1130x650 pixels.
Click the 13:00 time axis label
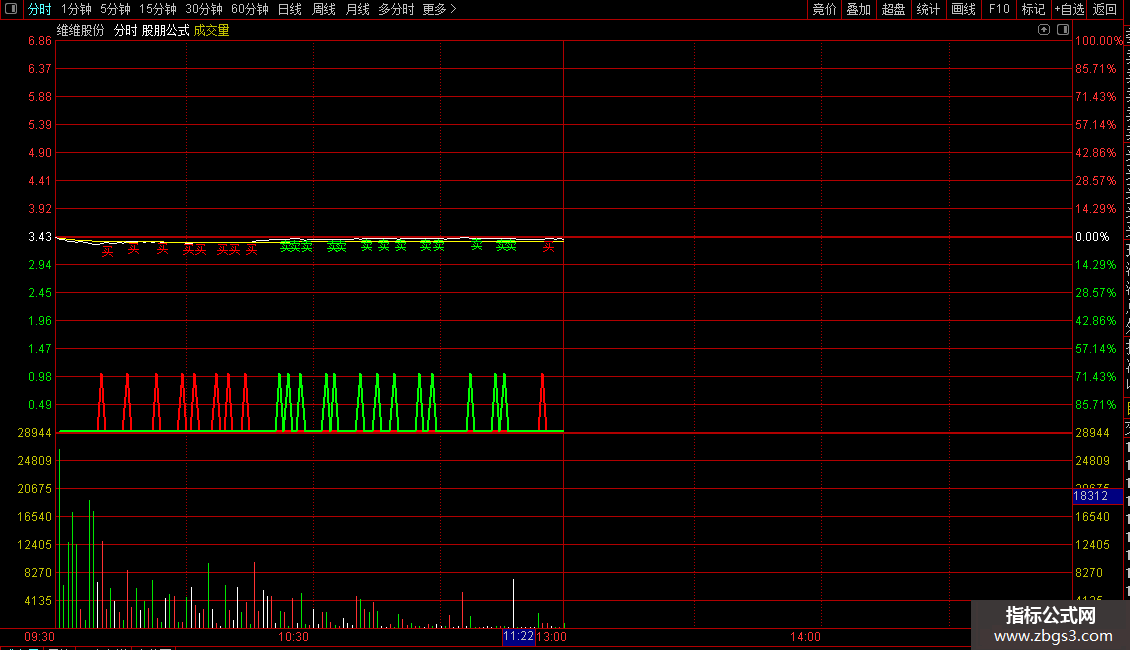point(552,637)
